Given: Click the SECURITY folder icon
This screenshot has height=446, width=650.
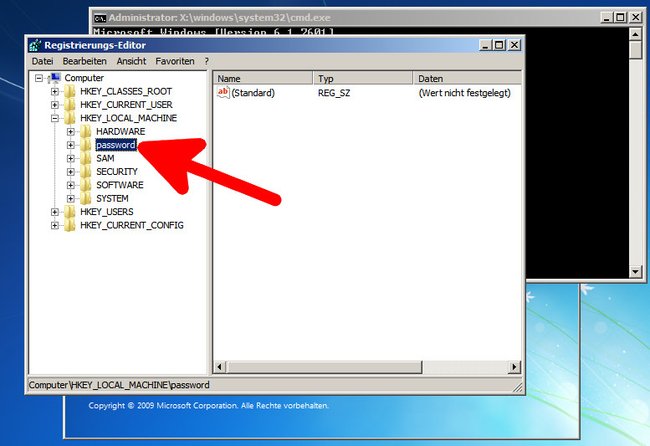Looking at the screenshot, I should click(x=85, y=172).
